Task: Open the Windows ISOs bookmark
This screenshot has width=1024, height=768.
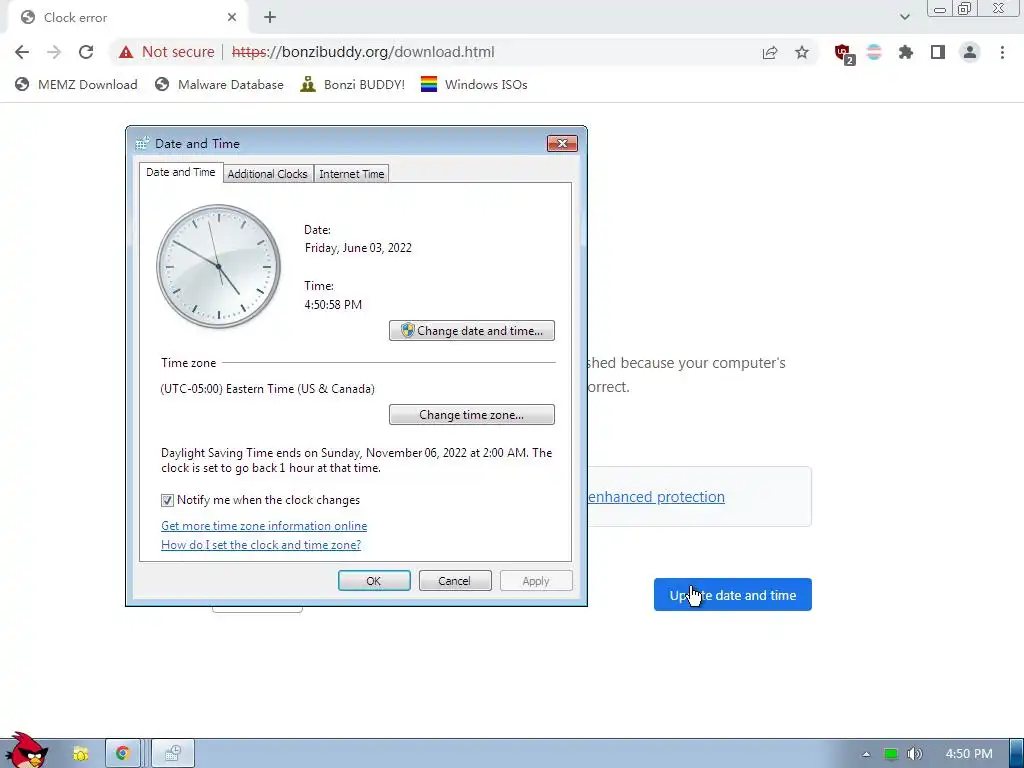Action: [x=474, y=85]
